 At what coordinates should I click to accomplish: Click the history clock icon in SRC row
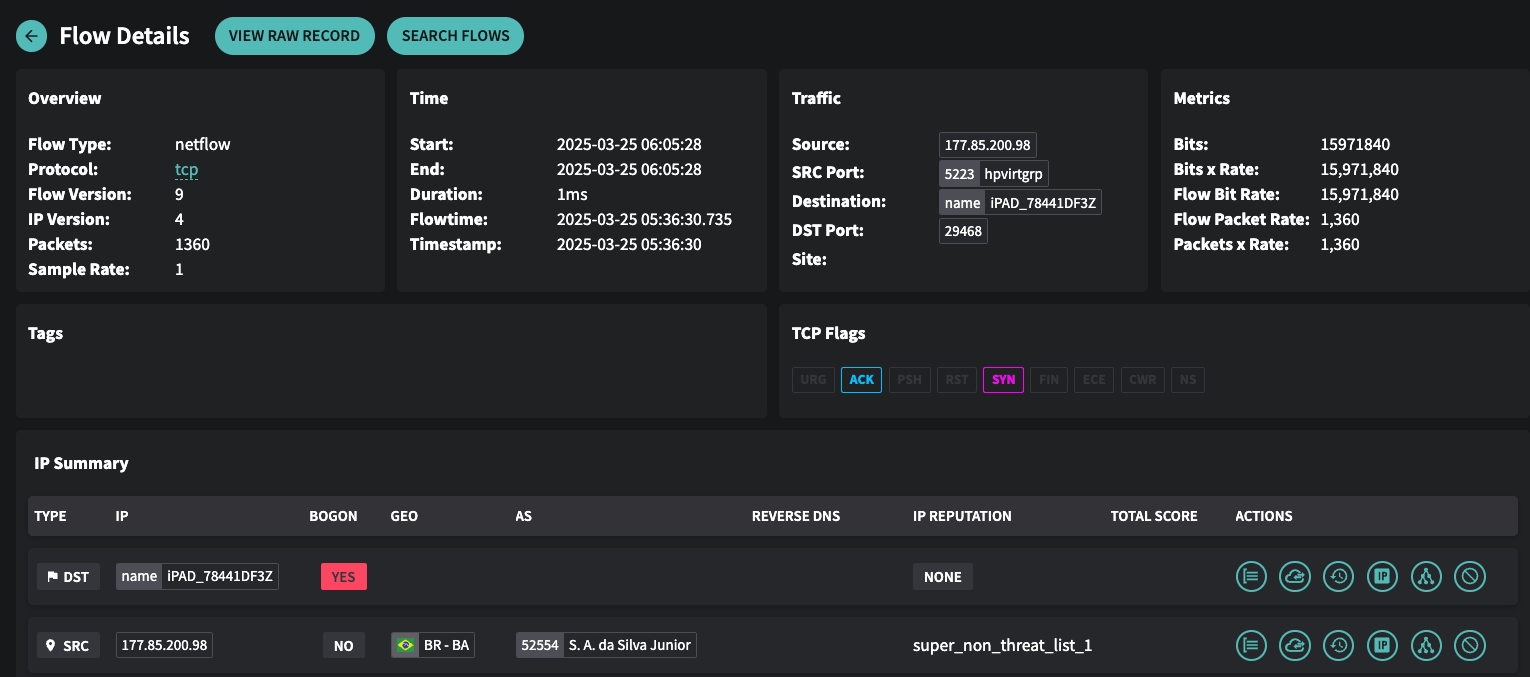tap(1339, 645)
